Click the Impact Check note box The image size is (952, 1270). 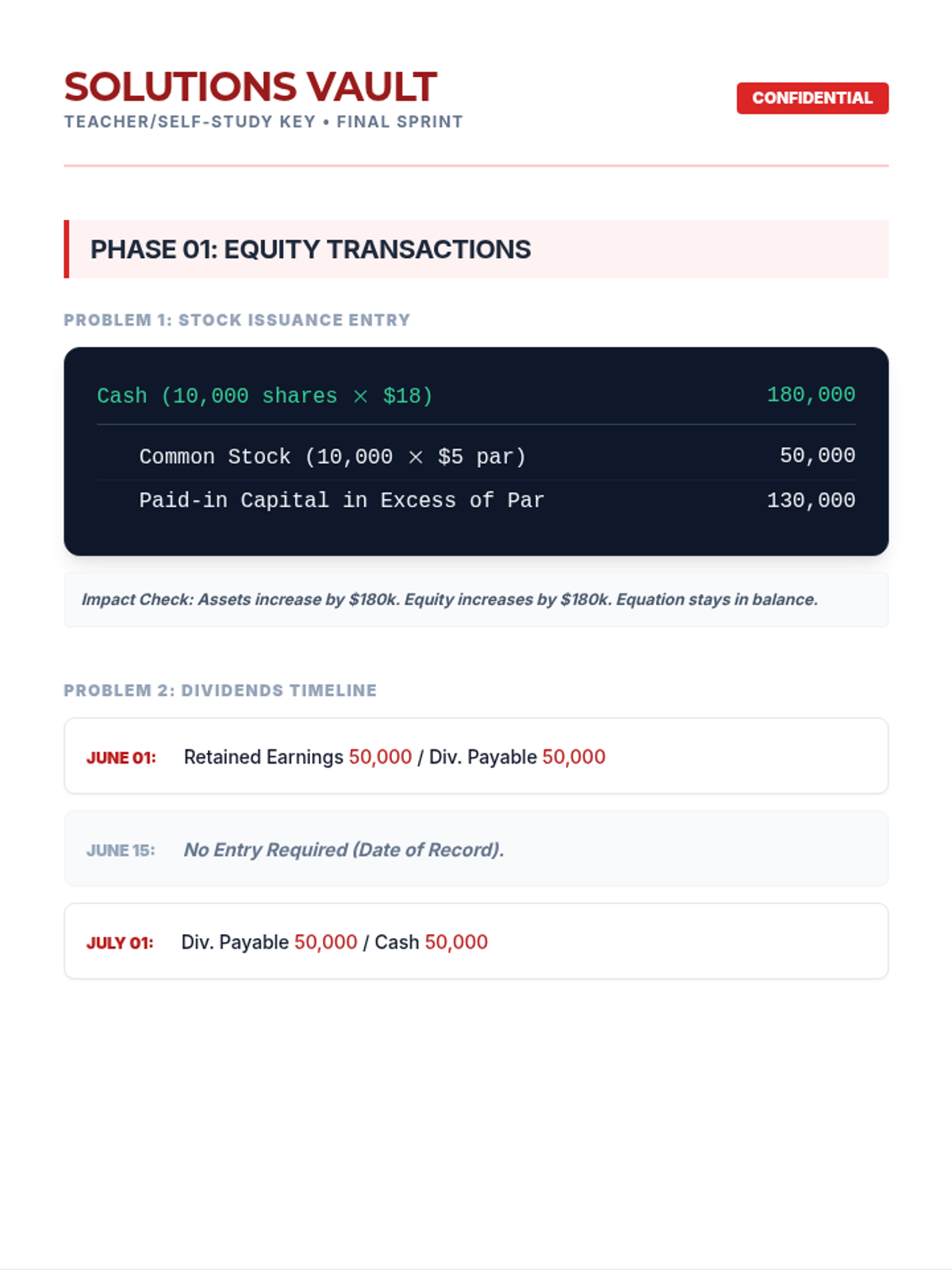pos(476,600)
